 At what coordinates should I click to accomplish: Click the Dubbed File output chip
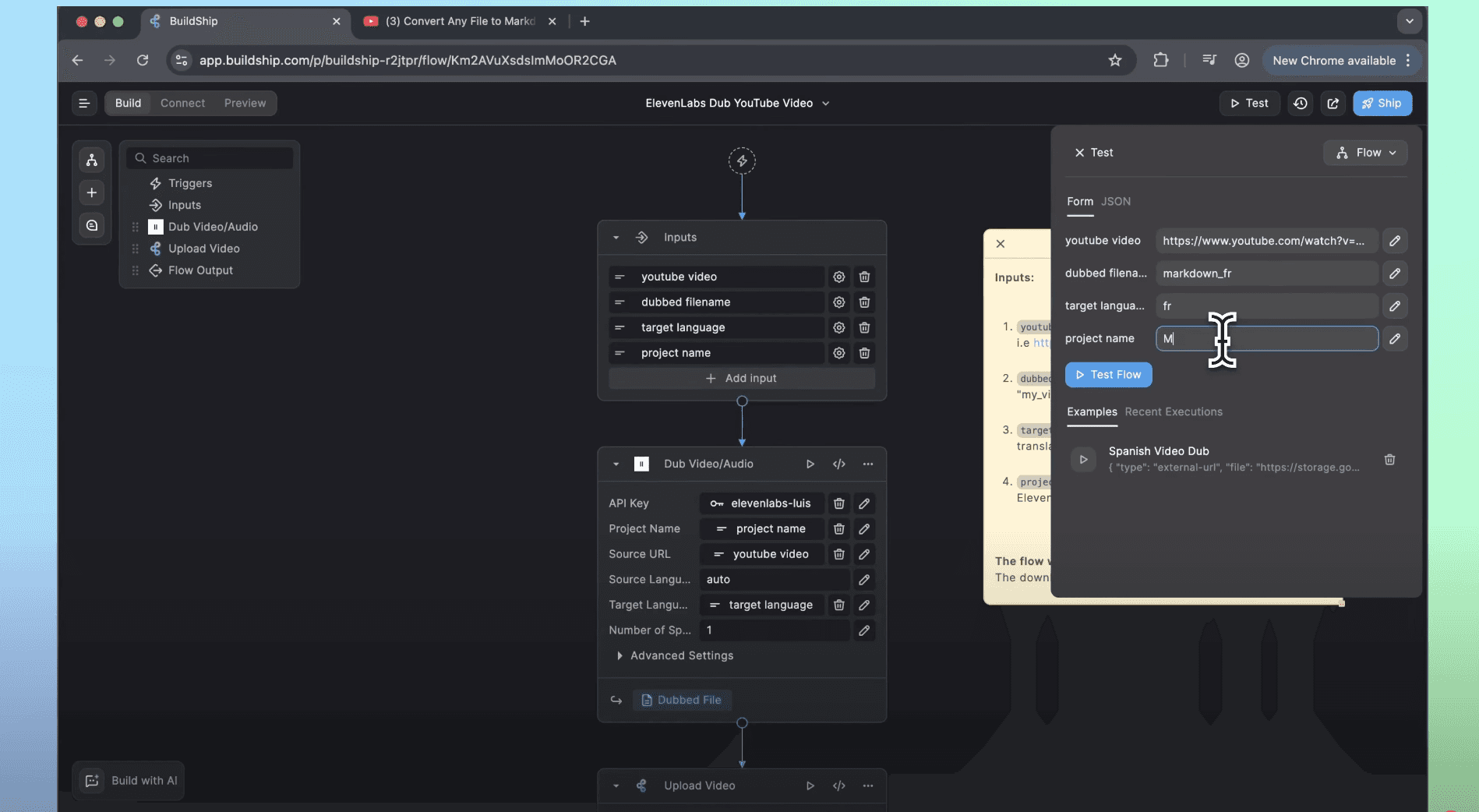coord(681,701)
